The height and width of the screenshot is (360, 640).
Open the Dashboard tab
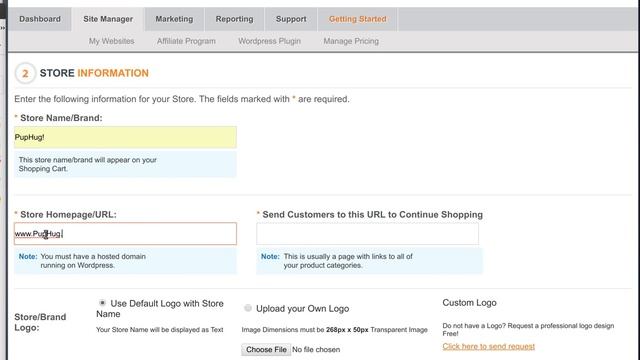(x=40, y=19)
